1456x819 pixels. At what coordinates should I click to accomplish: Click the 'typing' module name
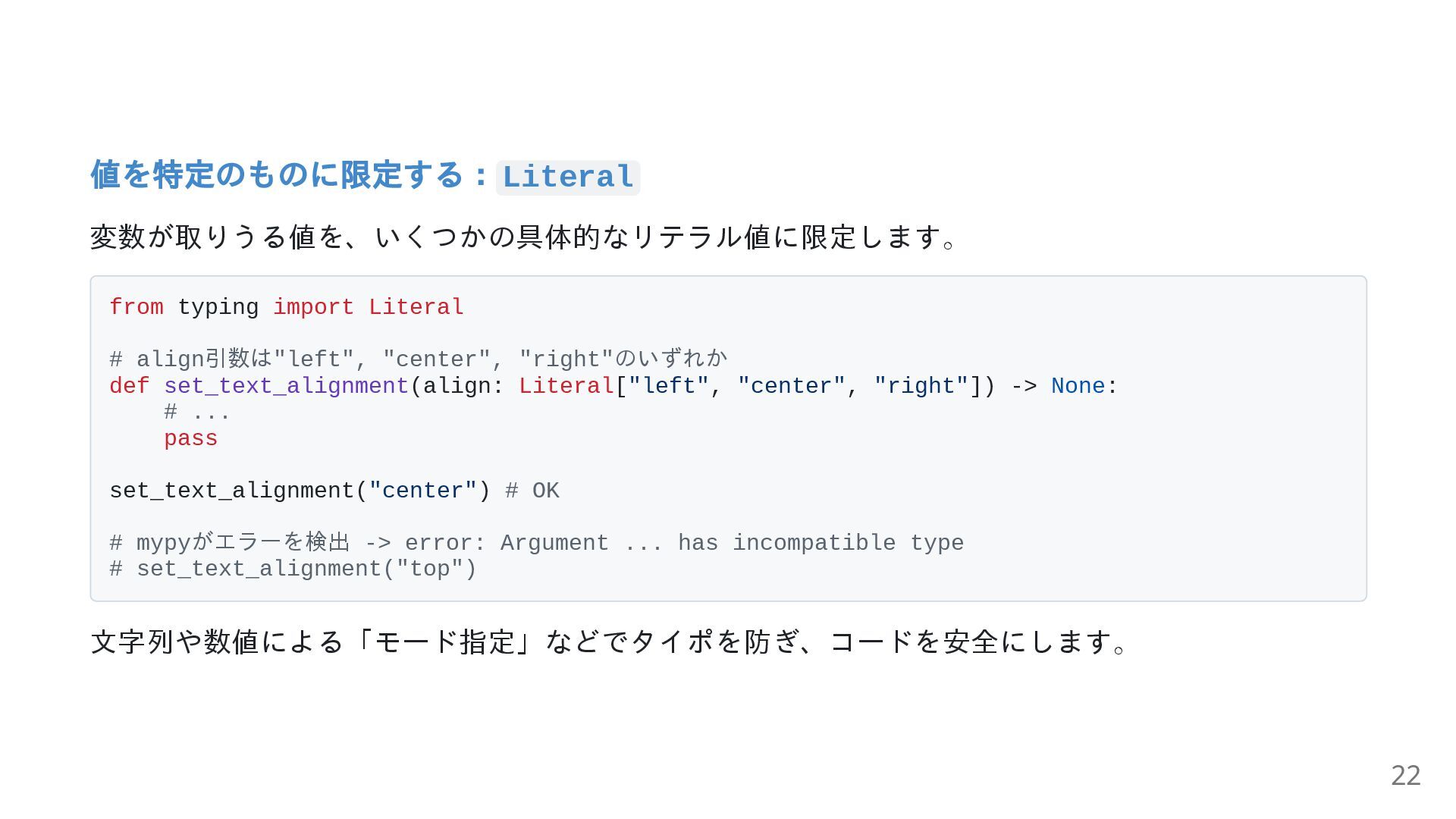tap(218, 307)
